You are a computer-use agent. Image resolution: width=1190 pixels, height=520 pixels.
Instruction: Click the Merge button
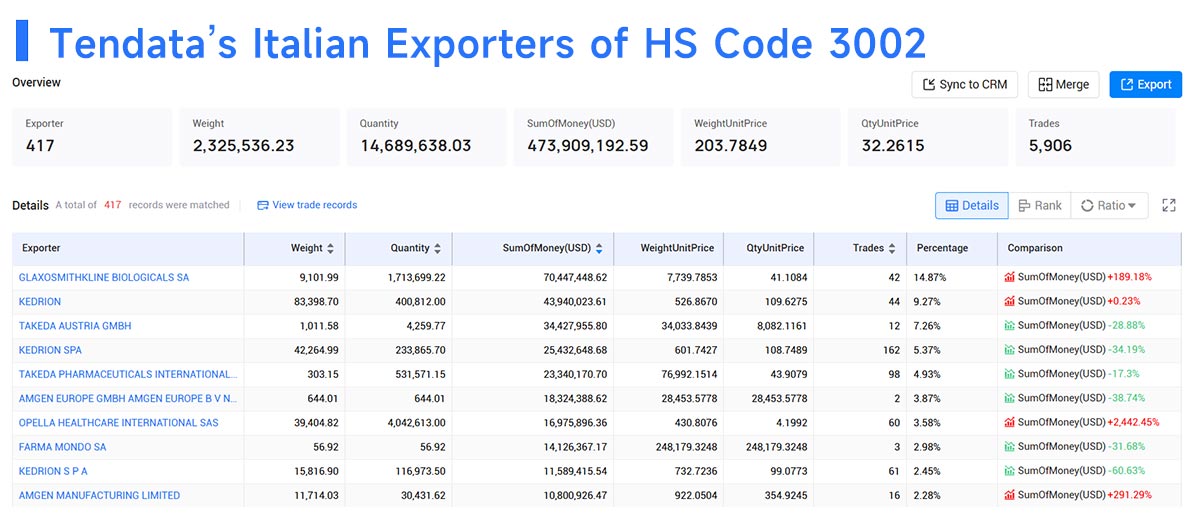coord(1063,84)
